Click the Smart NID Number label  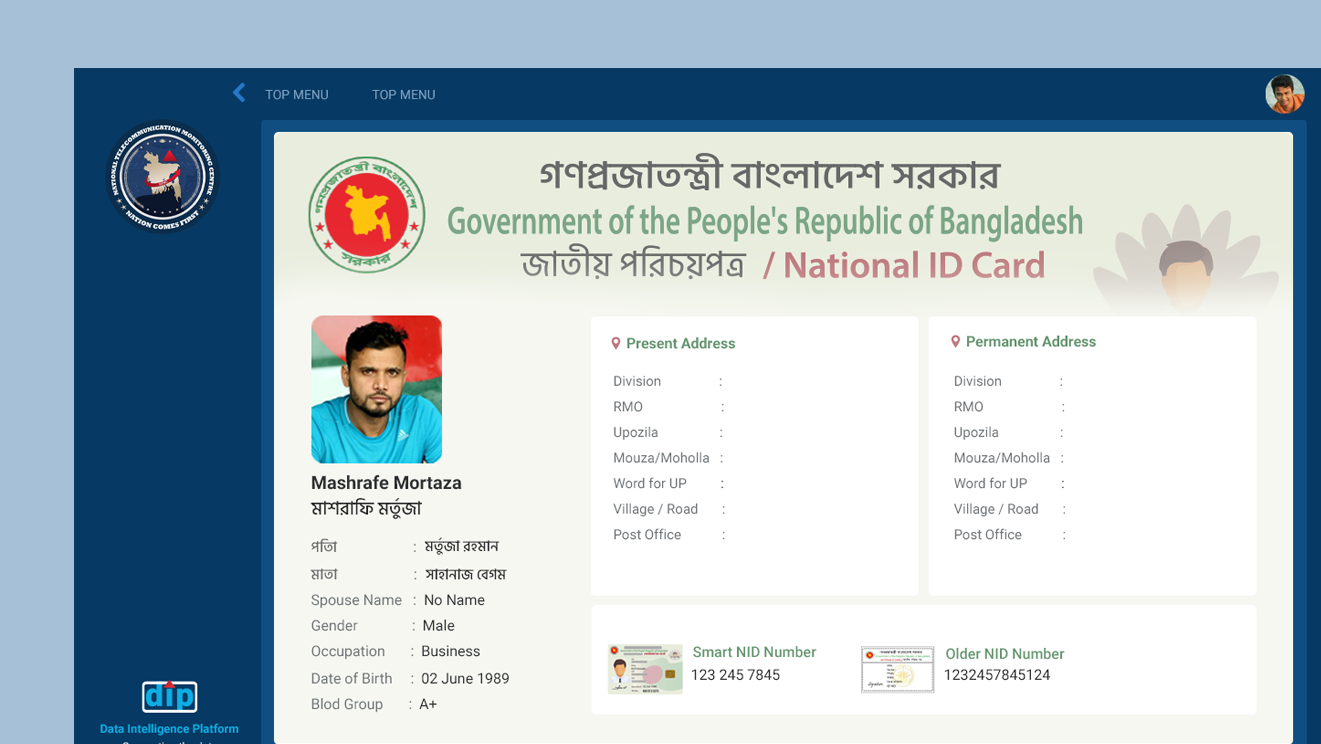tap(754, 652)
